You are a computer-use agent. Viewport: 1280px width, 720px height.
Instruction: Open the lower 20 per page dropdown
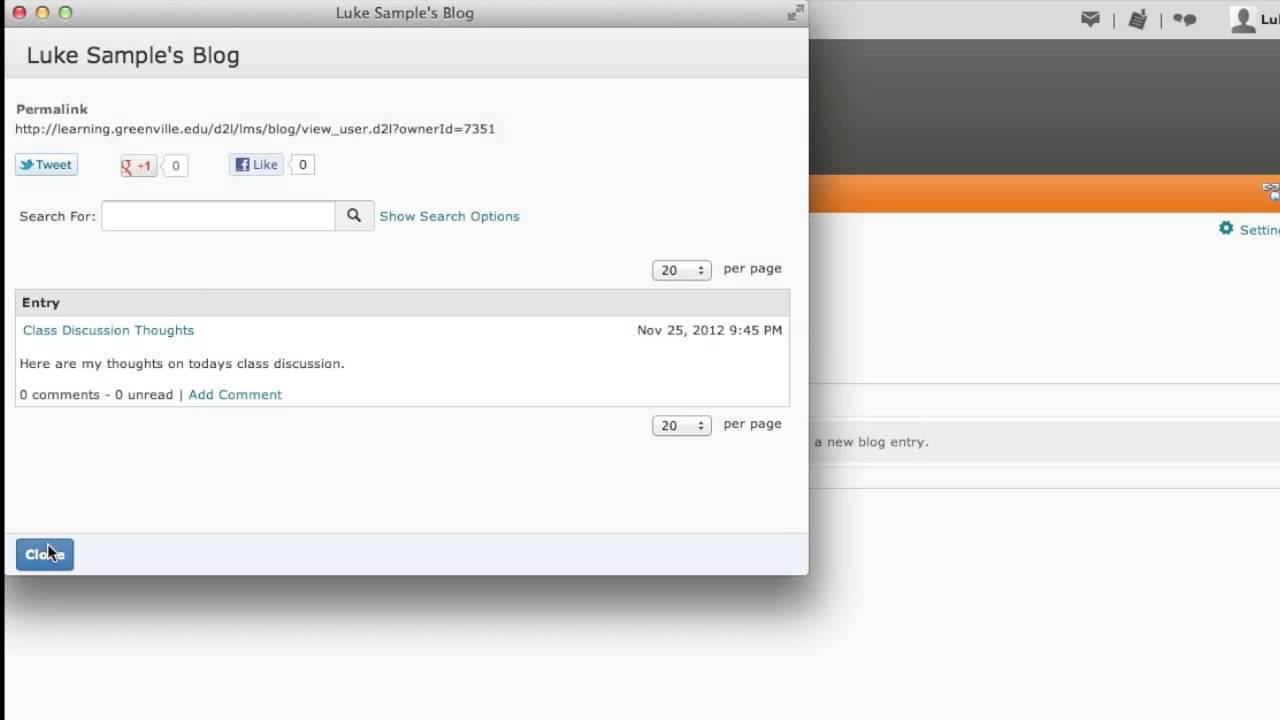(681, 425)
